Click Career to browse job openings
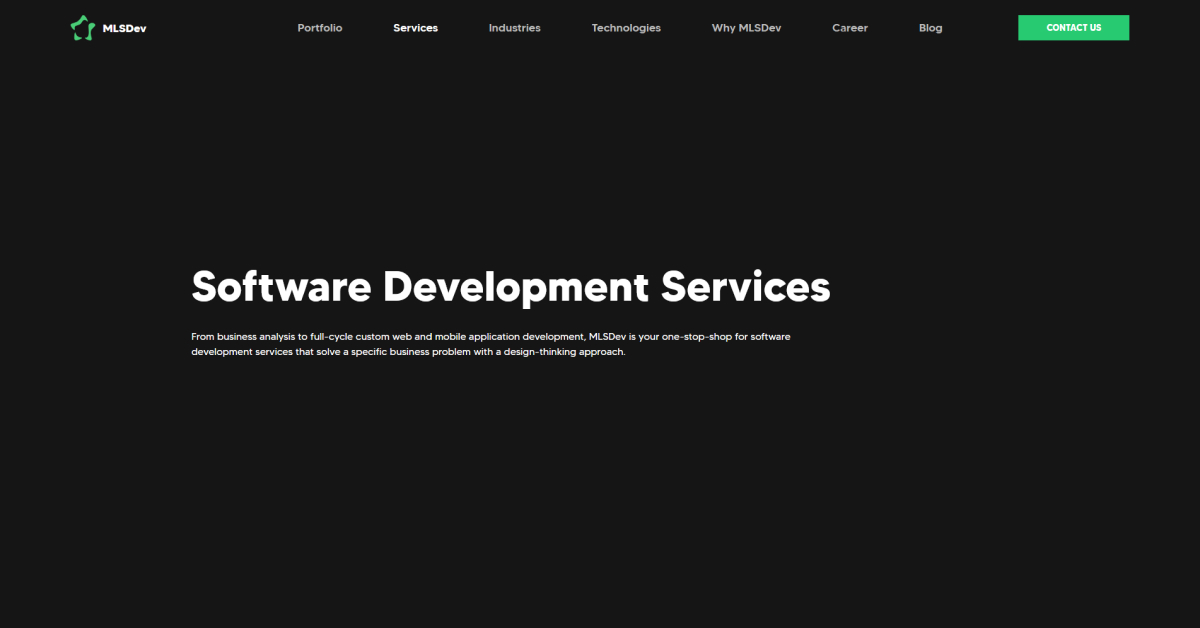 (849, 28)
